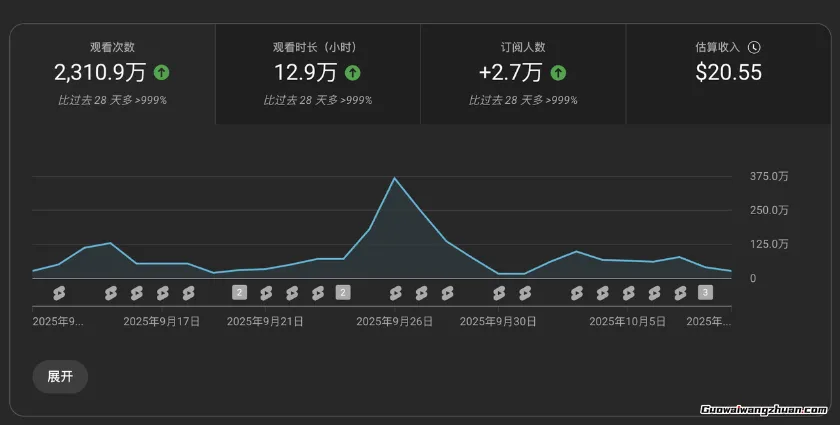Viewport: 840px width, 425px height.
Task: Switch to the 订阅人数 metric tab
Action: 523,74
